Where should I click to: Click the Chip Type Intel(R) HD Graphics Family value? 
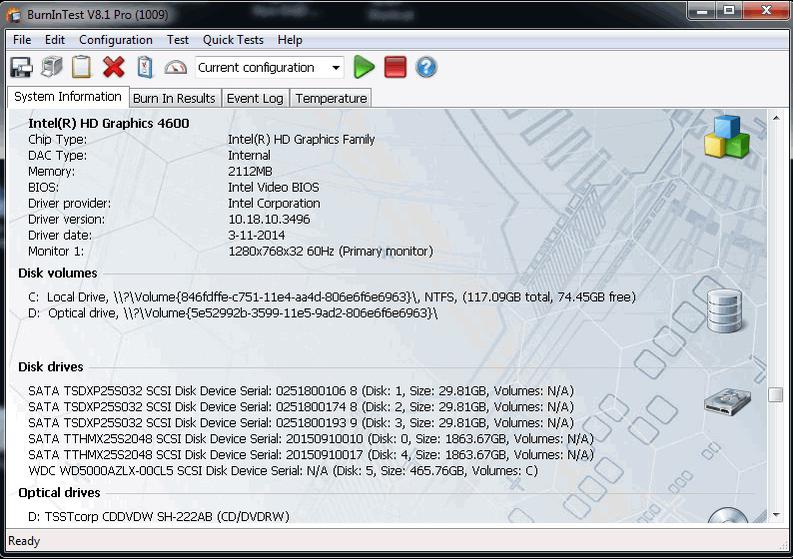pos(301,140)
